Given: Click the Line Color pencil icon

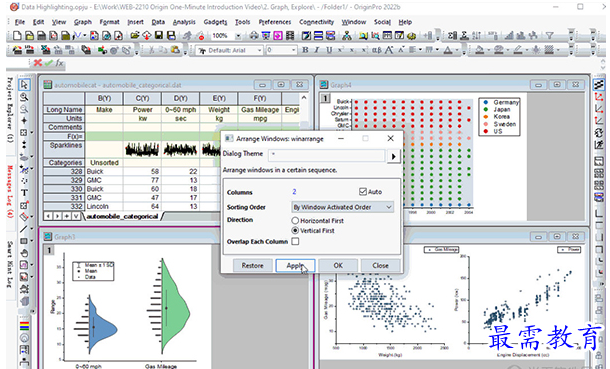Looking at the screenshot, I should (517, 50).
